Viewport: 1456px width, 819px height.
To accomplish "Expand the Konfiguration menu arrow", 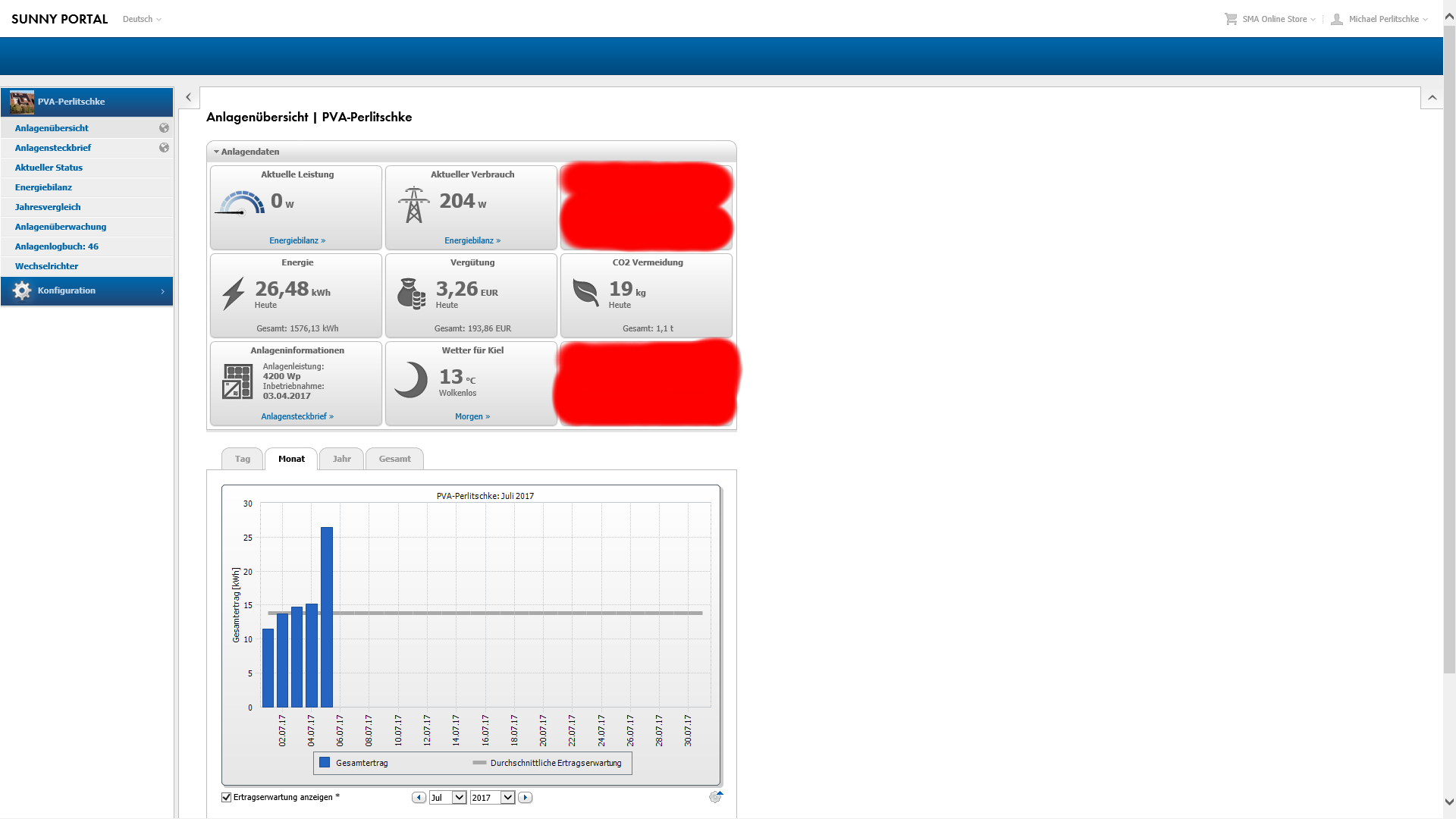I will tap(162, 291).
